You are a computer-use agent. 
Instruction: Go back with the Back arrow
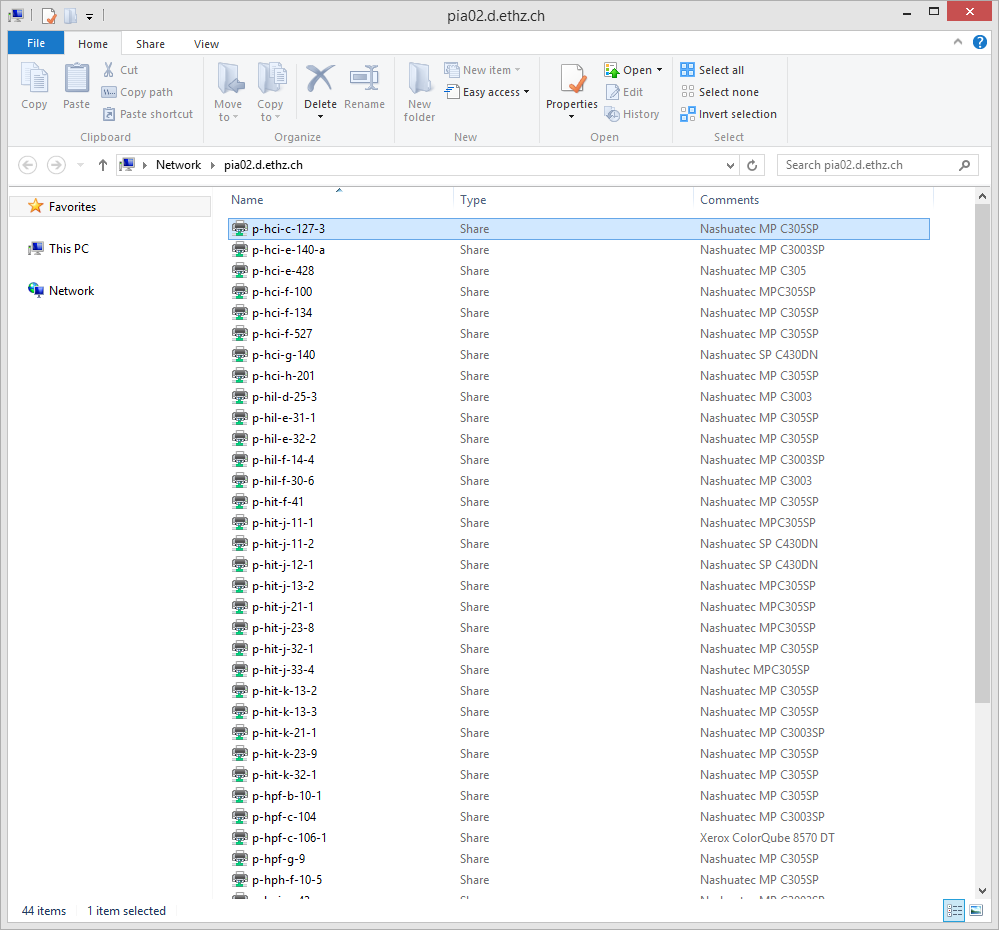tap(27, 165)
